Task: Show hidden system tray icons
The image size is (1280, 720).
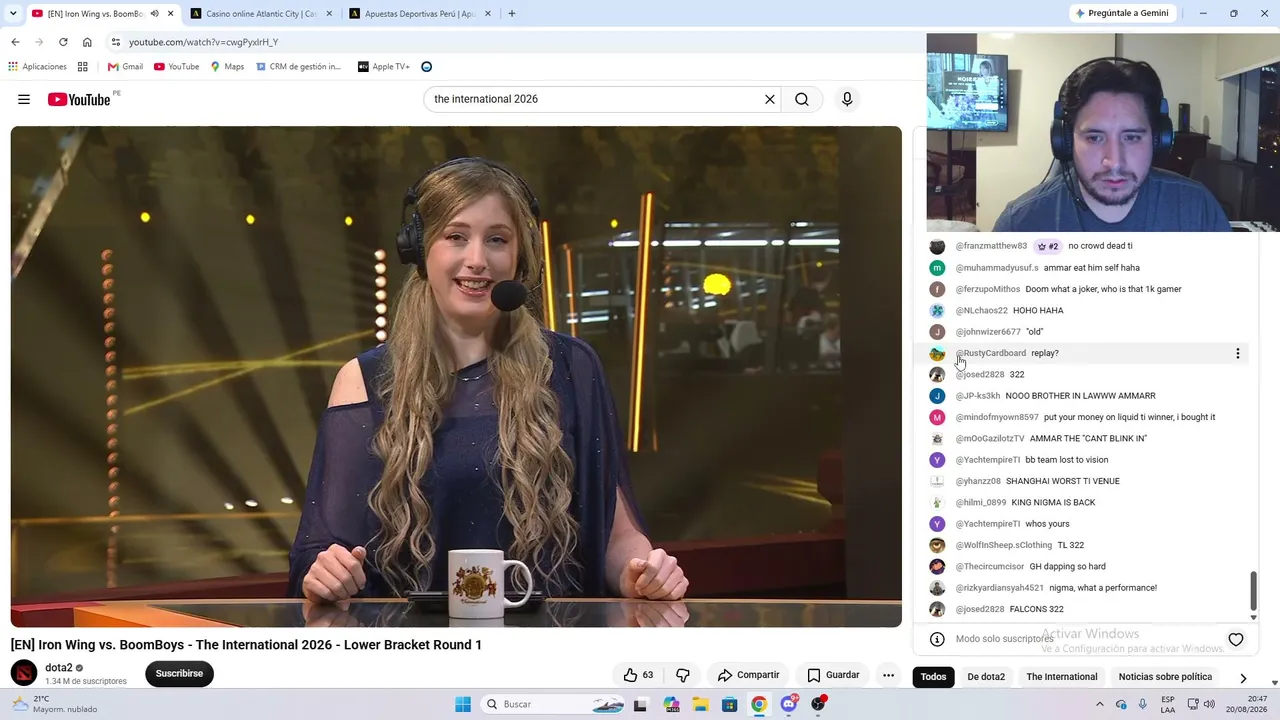Action: point(1099,704)
